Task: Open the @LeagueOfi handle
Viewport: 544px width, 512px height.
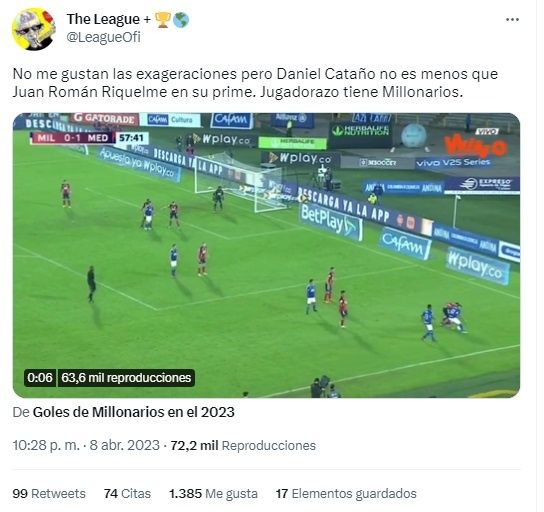Action: tap(103, 37)
